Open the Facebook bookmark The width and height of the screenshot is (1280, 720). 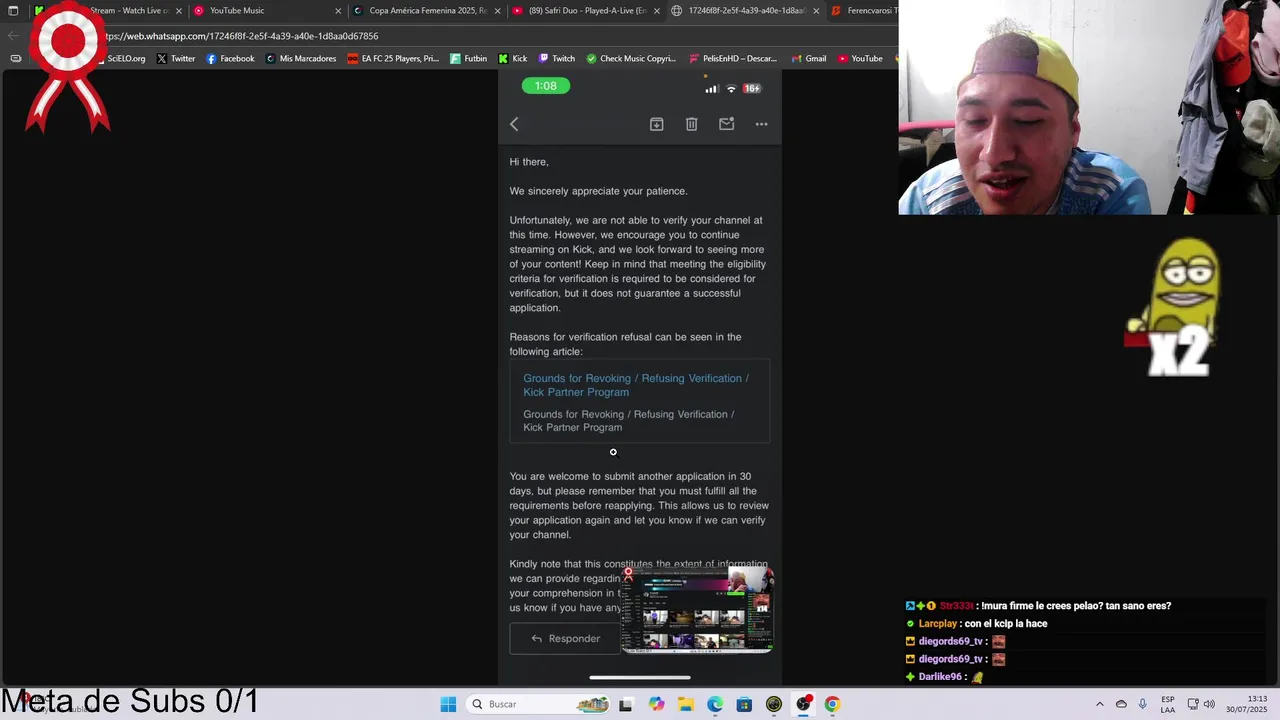point(230,59)
